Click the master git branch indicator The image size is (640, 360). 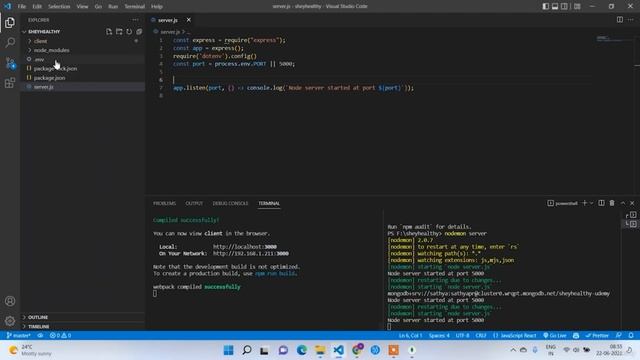click(x=19, y=336)
